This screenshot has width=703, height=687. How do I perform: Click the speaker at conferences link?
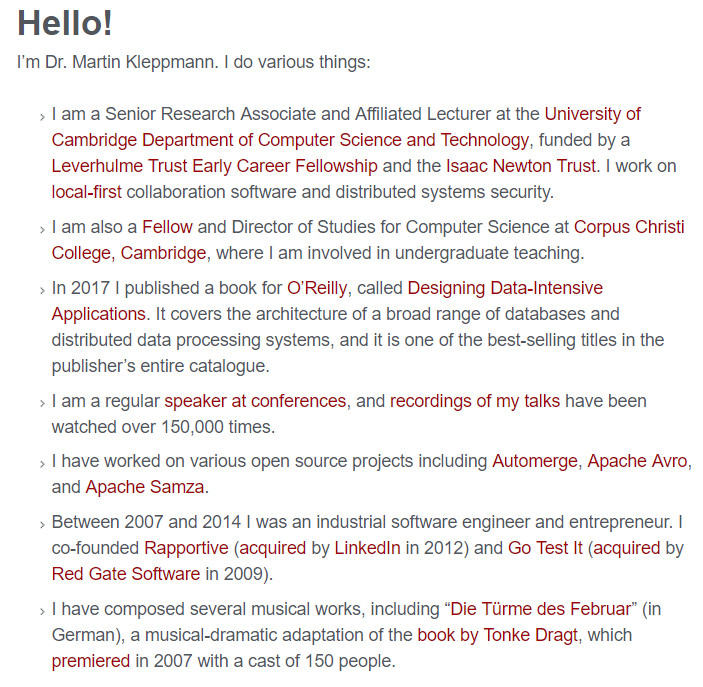click(256, 401)
